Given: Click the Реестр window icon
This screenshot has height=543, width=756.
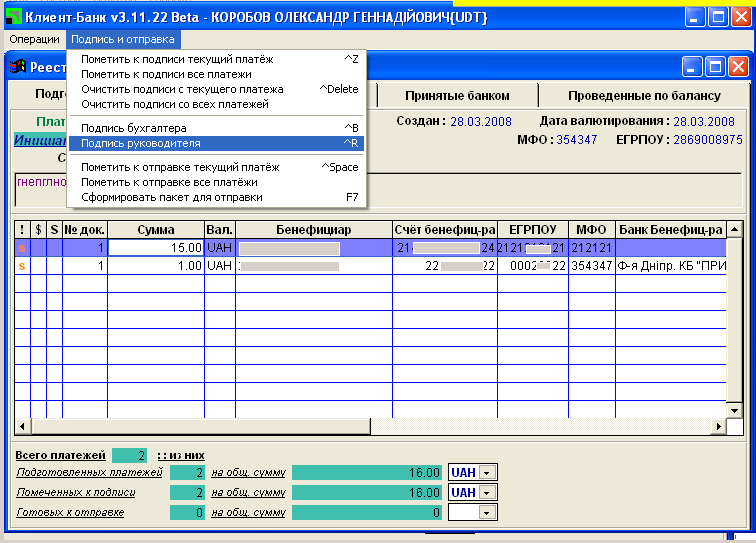Looking at the screenshot, I should (x=17, y=68).
